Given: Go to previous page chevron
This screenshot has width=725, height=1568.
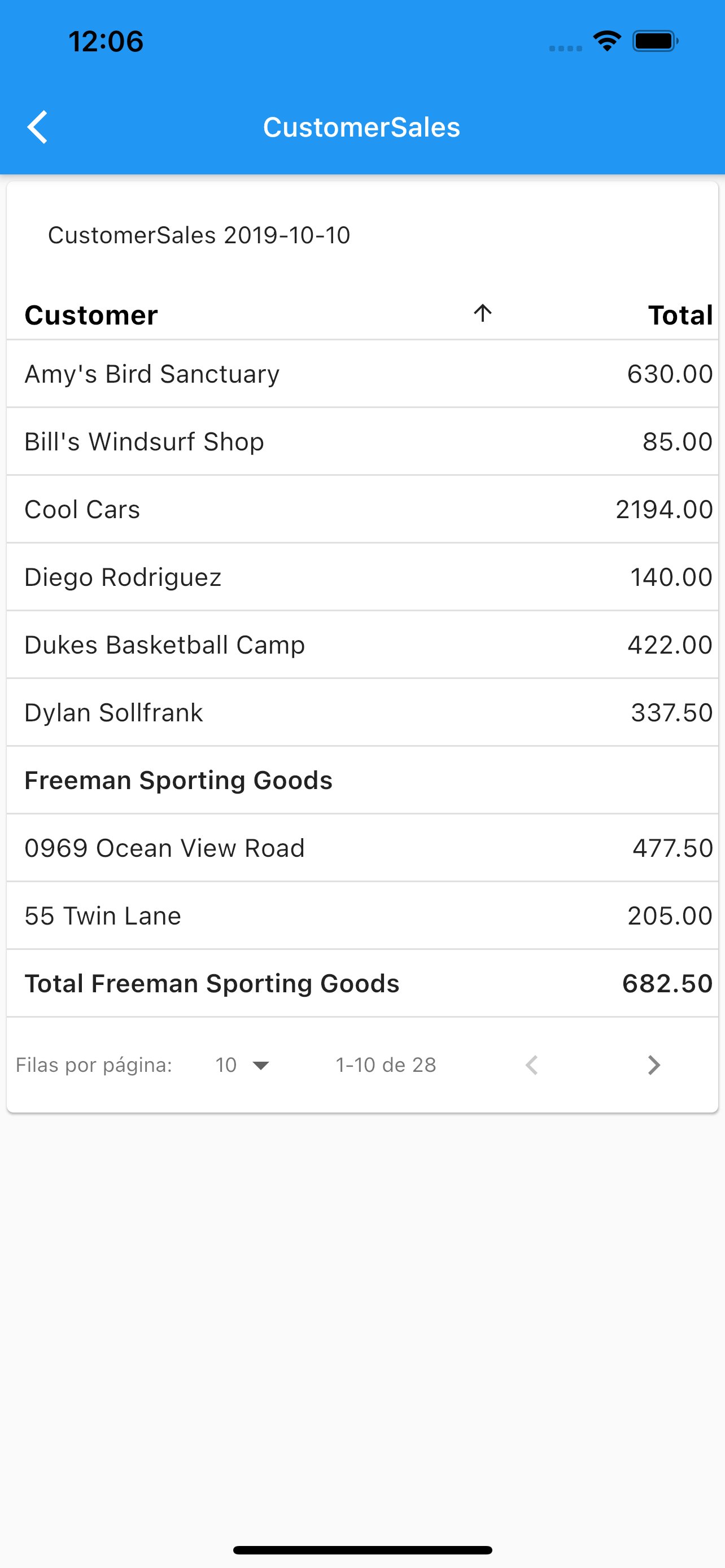Looking at the screenshot, I should pos(531,1065).
